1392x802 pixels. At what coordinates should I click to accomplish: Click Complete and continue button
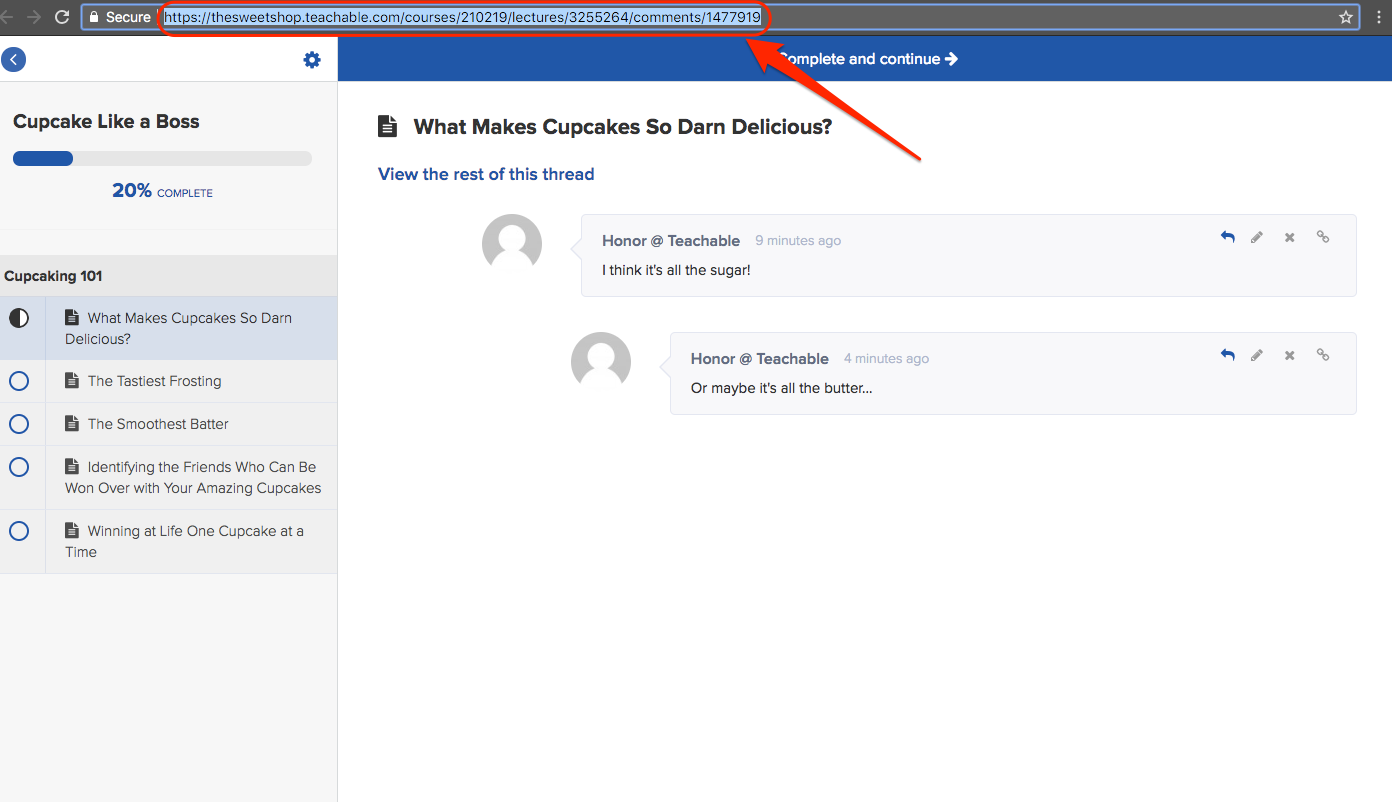(x=866, y=59)
